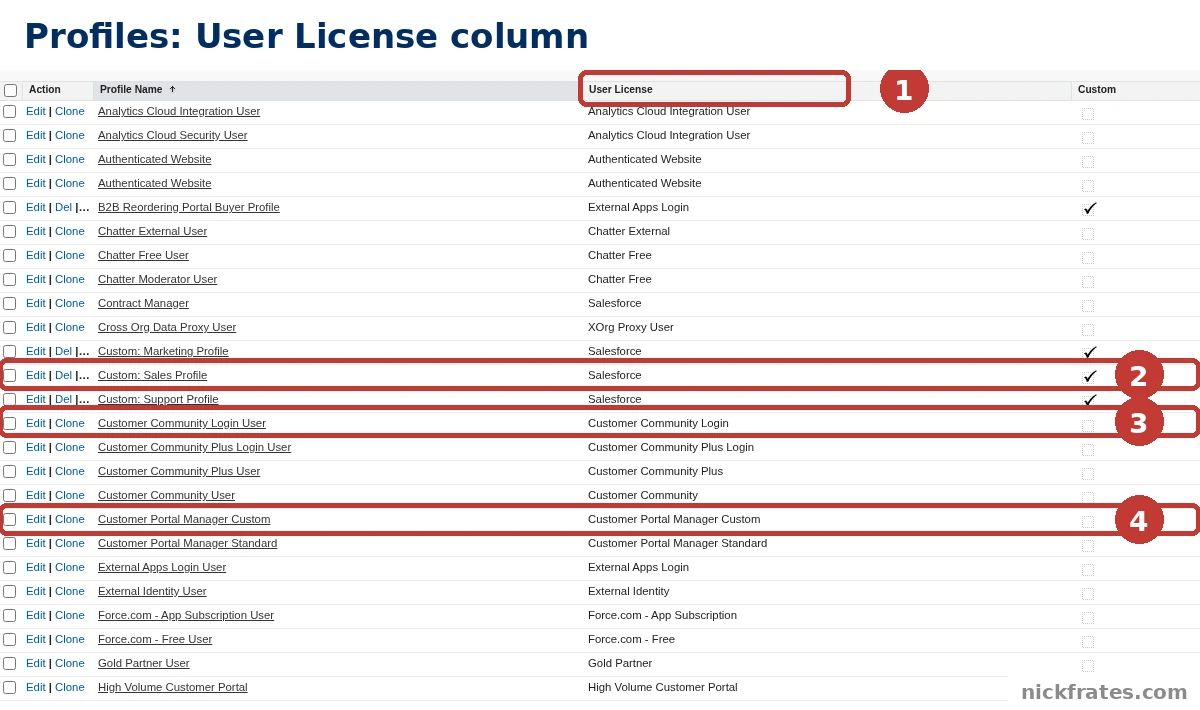Open Customer Portal Manager Custom profile
Screen dimensions: 1200x710
click(x=184, y=519)
